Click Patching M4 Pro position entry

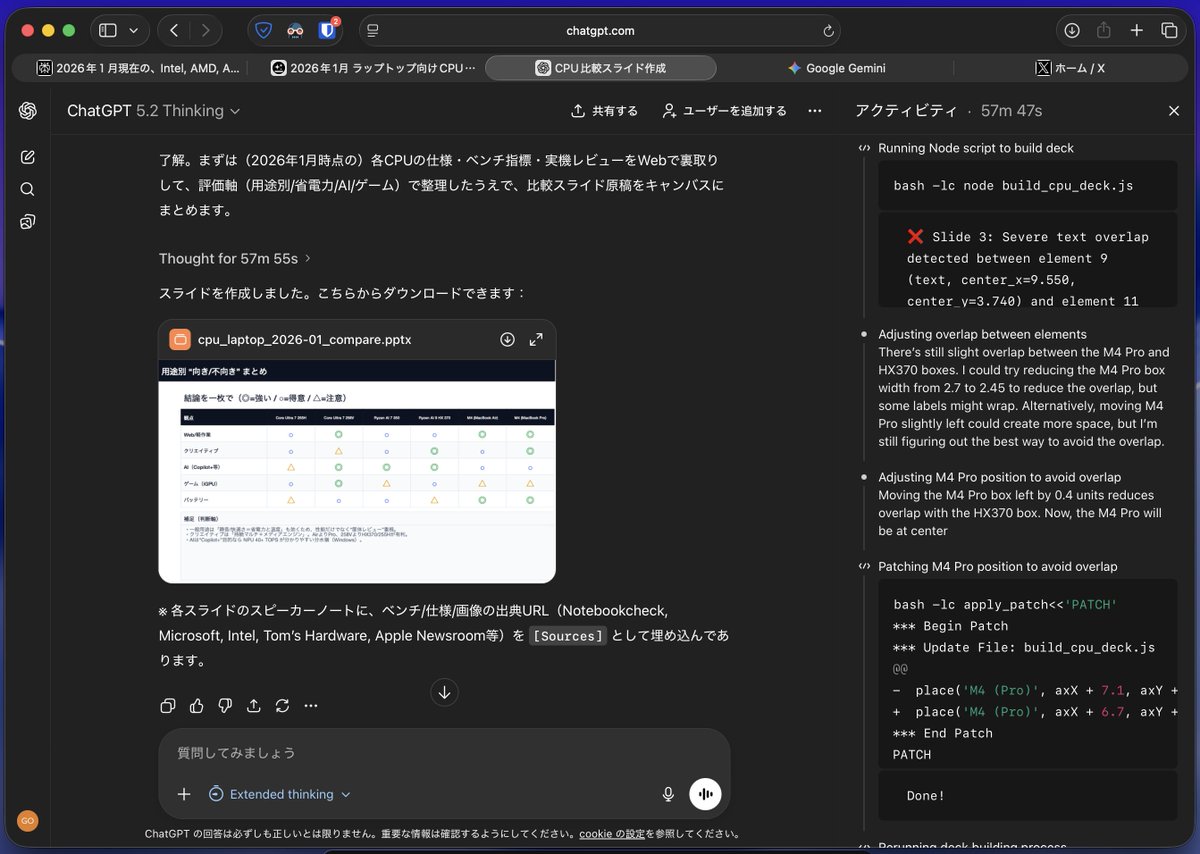coord(997,566)
